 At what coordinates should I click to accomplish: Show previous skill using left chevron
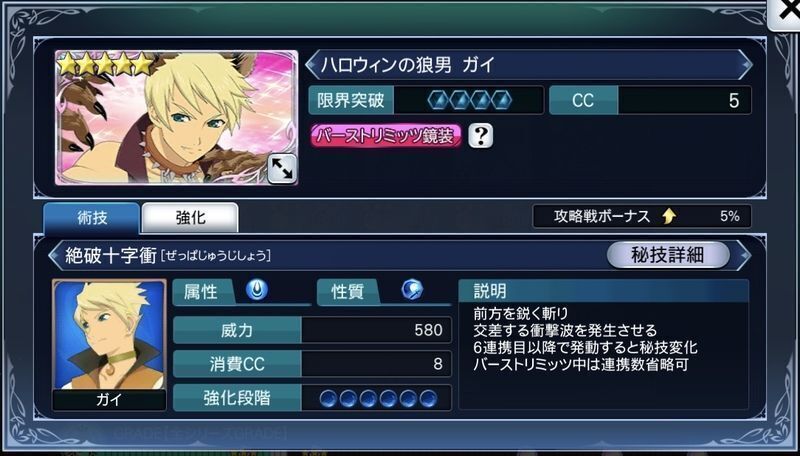tap(55, 255)
